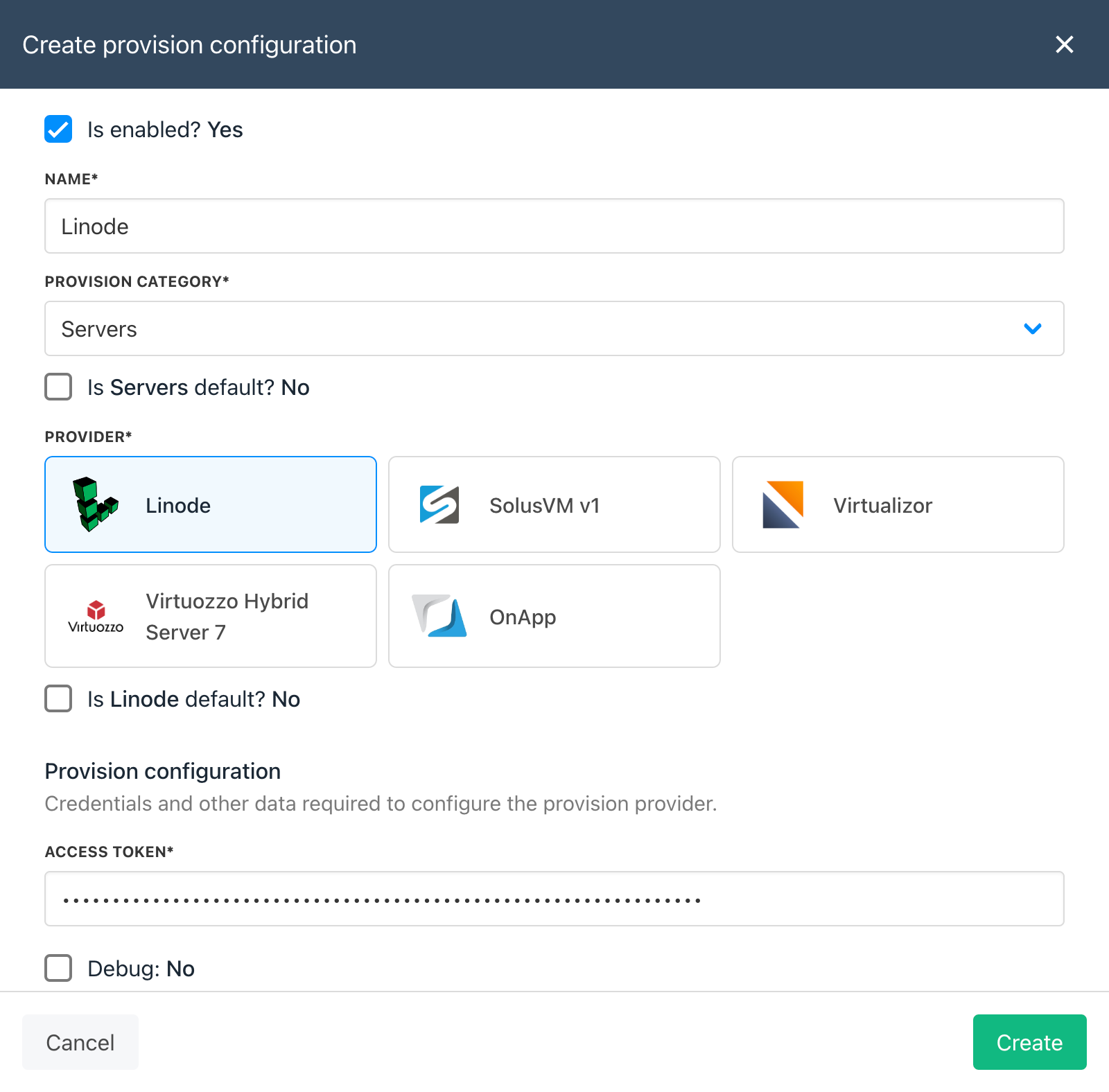This screenshot has height=1092, width=1109.
Task: Click the Virtualizor logo icon
Action: [783, 504]
